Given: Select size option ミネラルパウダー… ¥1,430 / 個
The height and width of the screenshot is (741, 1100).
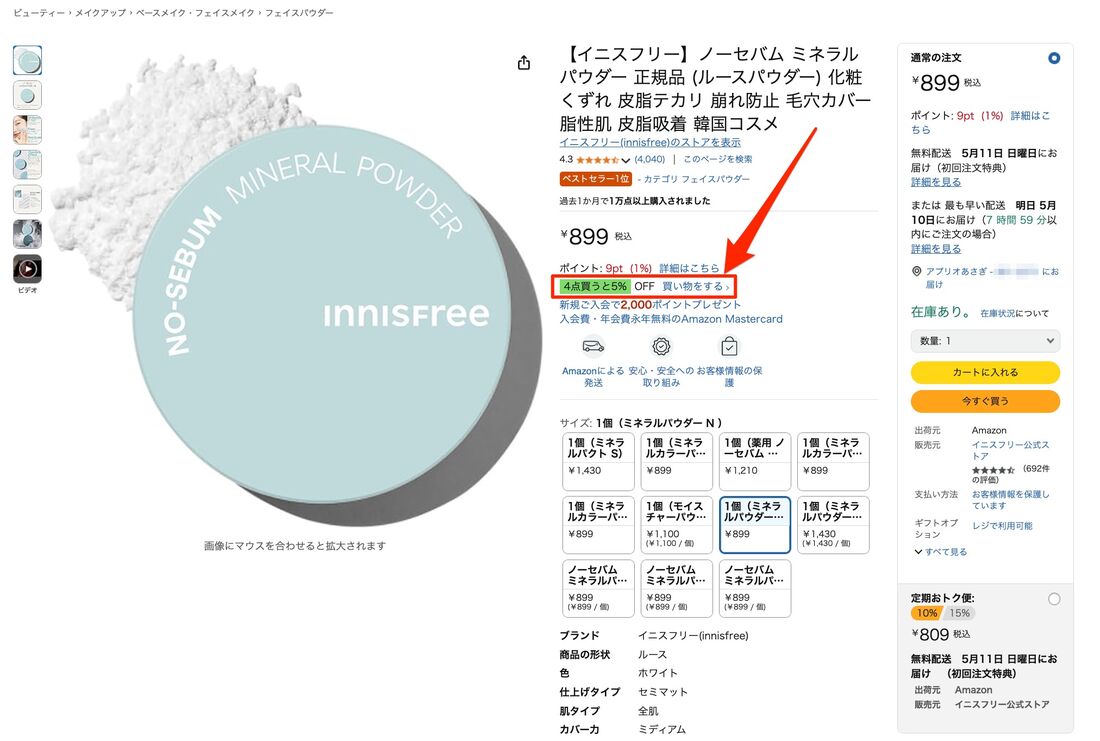Looking at the screenshot, I should coord(833,525).
